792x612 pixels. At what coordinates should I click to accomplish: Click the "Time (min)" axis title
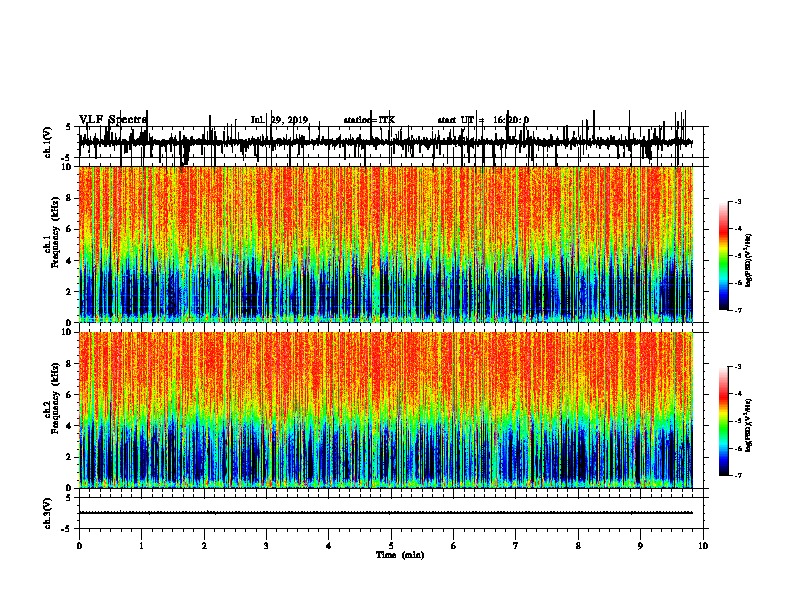pyautogui.click(x=400, y=555)
